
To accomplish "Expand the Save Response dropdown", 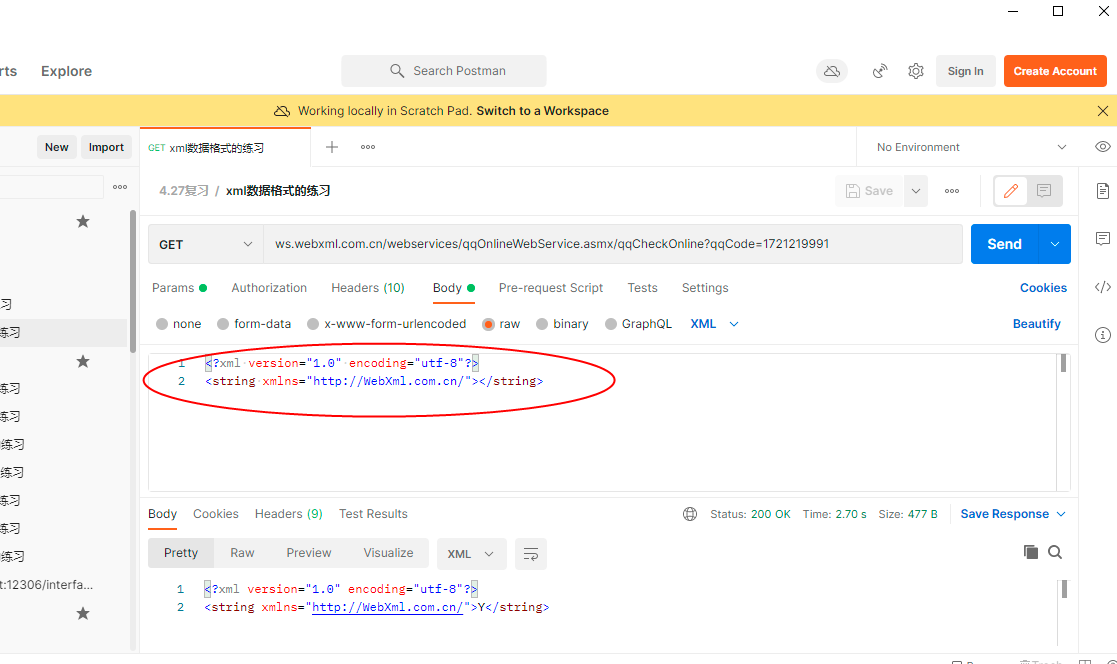I will click(1061, 514).
